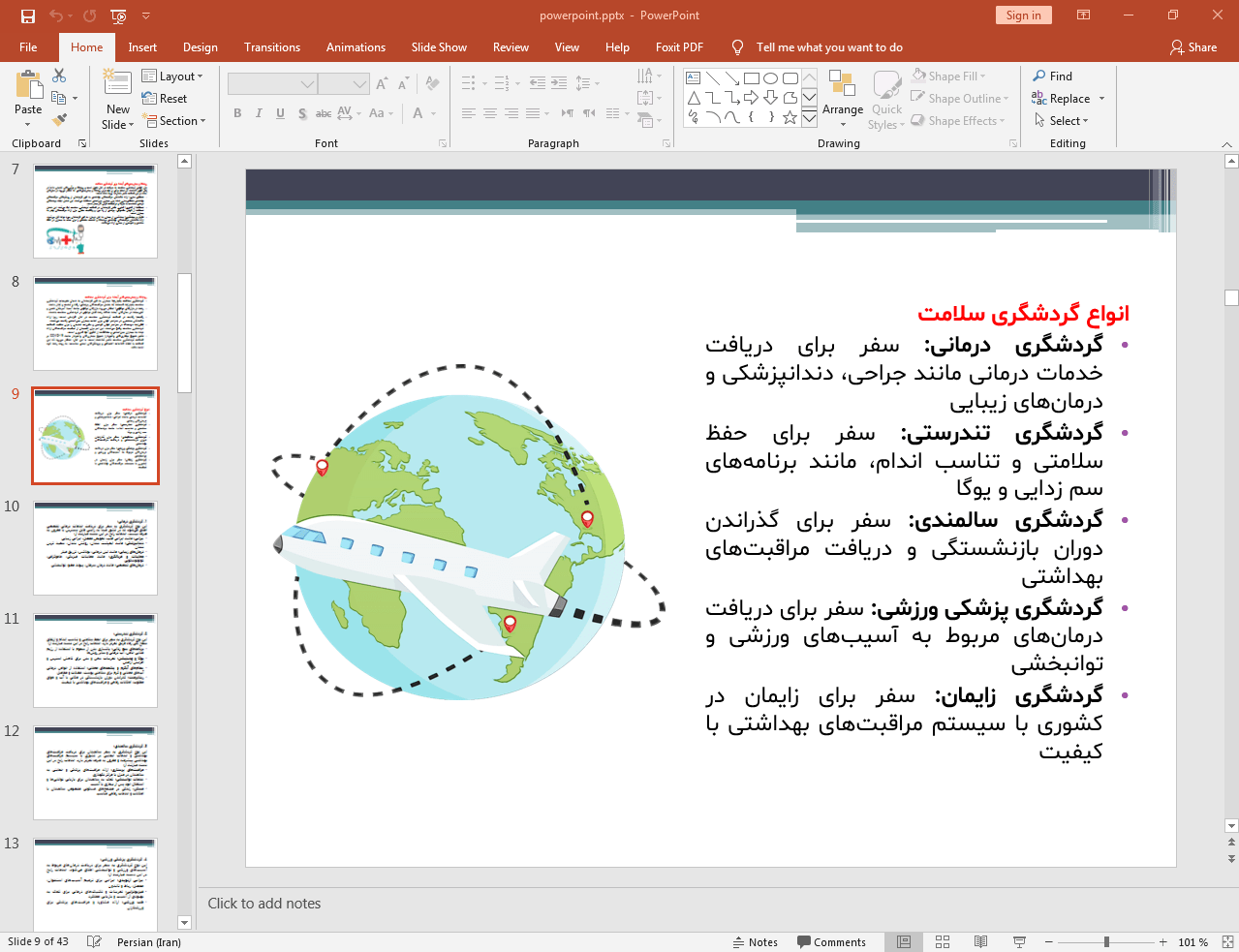Viewport: 1239px width, 952px height.
Task: Adjust the zoom slider handle
Action: pyautogui.click(x=1106, y=941)
